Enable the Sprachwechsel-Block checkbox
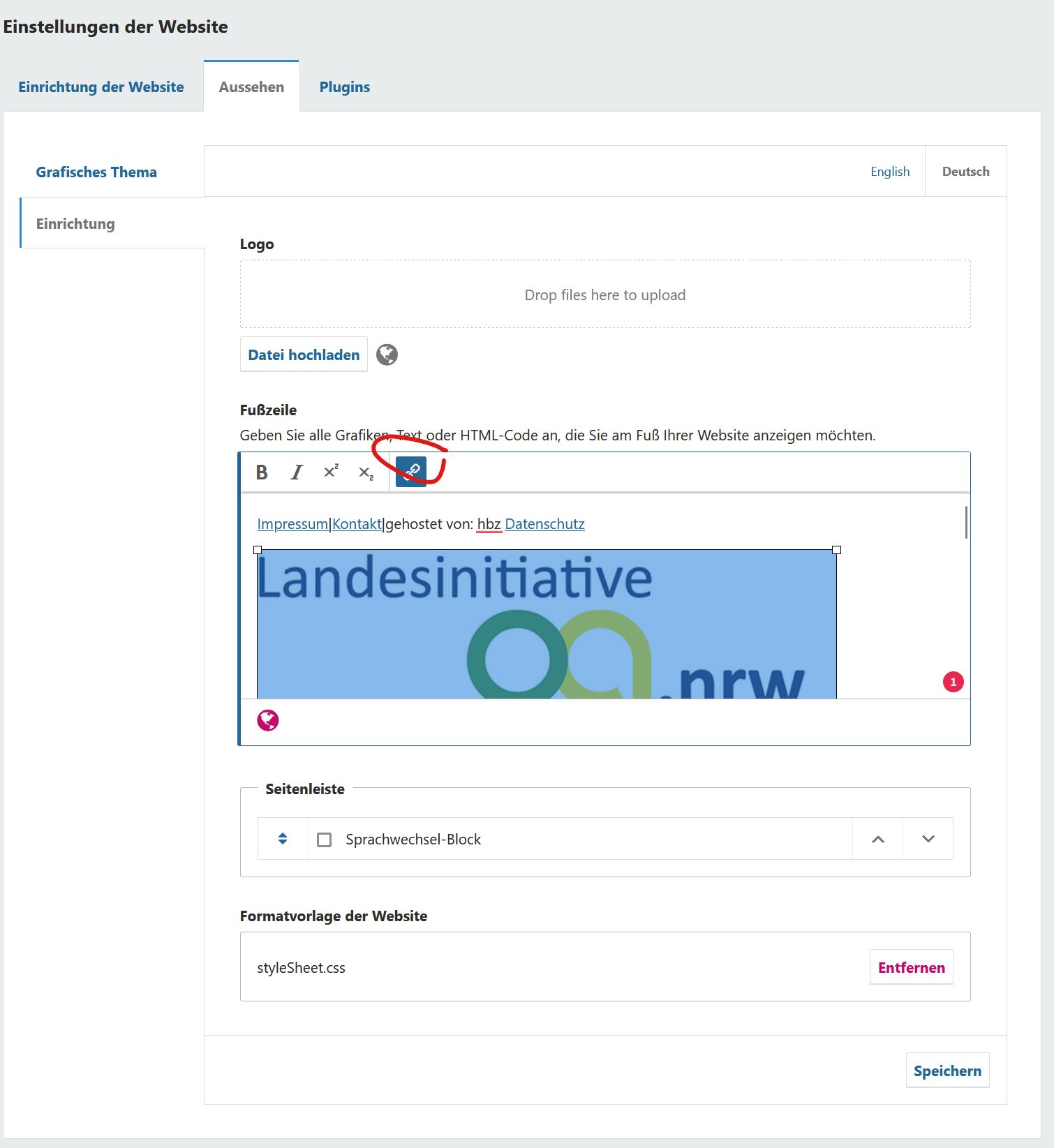 (x=325, y=840)
